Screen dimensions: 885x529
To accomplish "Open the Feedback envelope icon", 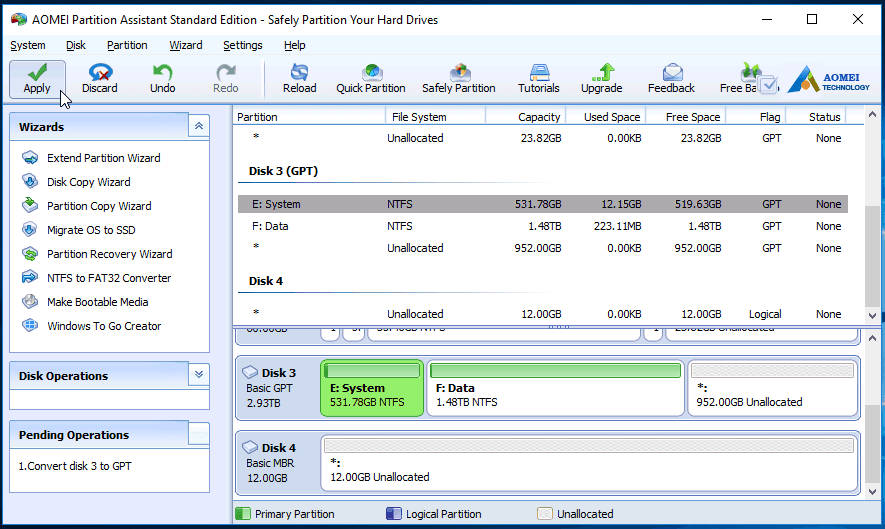I will (672, 72).
